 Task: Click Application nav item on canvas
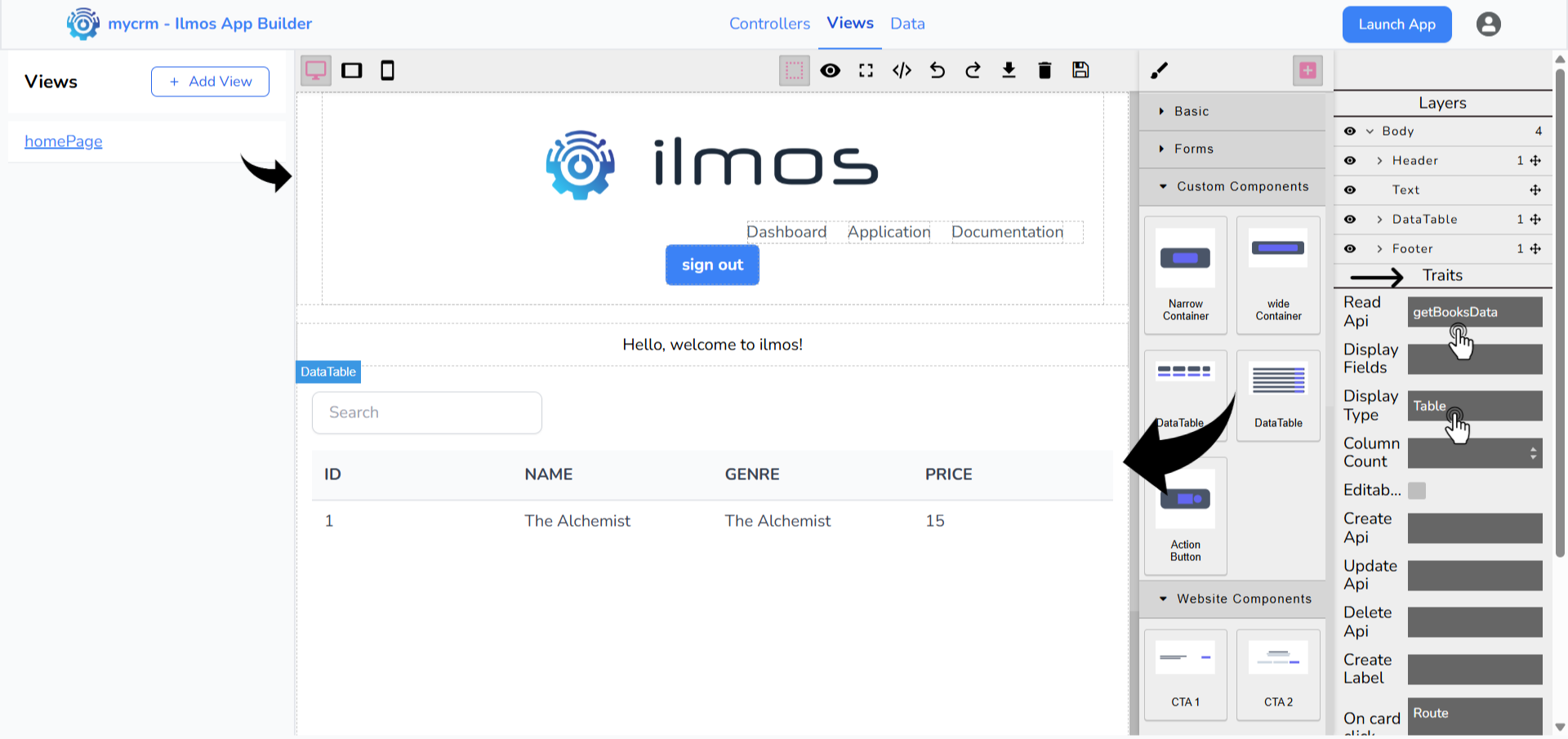coord(889,232)
